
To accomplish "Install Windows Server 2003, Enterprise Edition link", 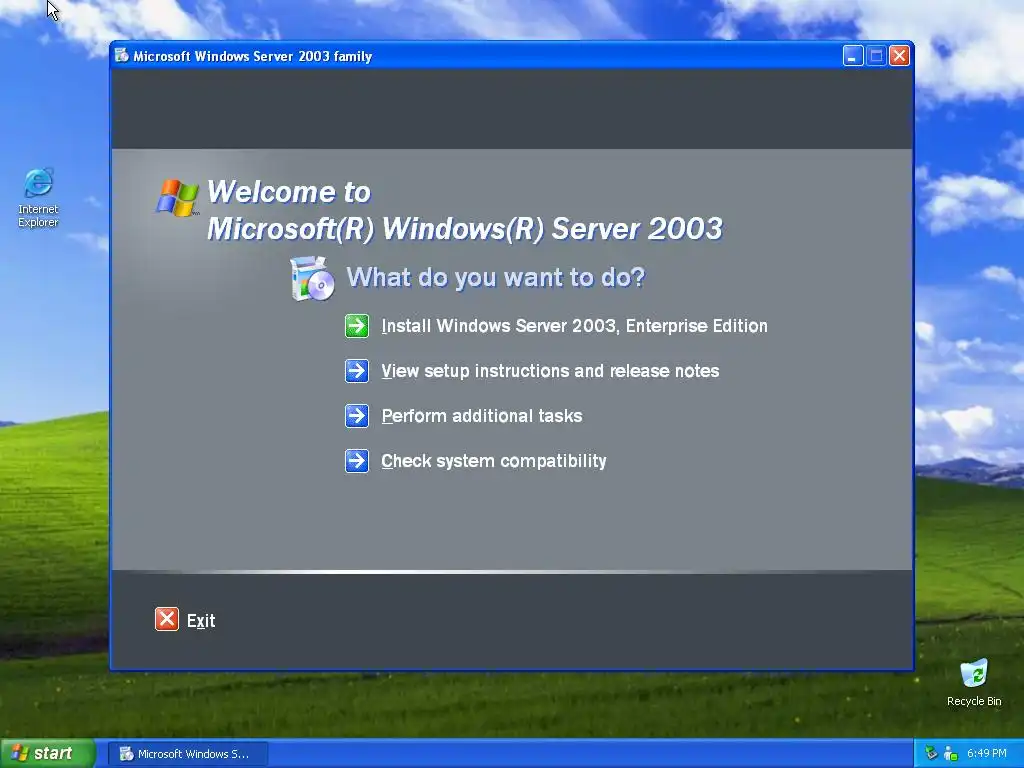I will coord(574,326).
